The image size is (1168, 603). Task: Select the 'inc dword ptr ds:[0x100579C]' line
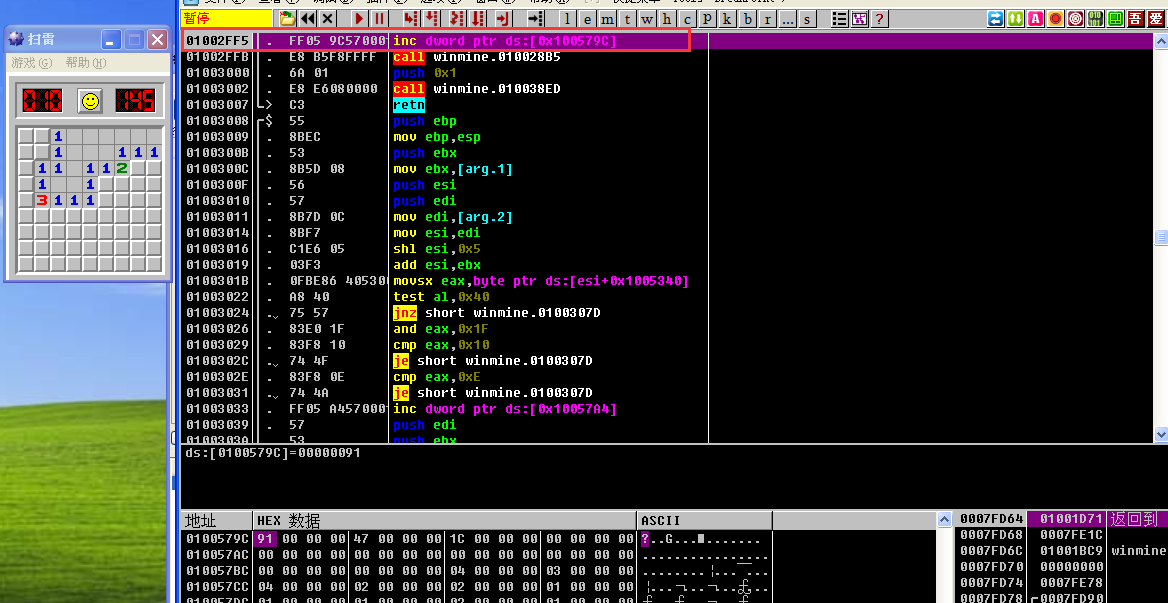[x=505, y=41]
